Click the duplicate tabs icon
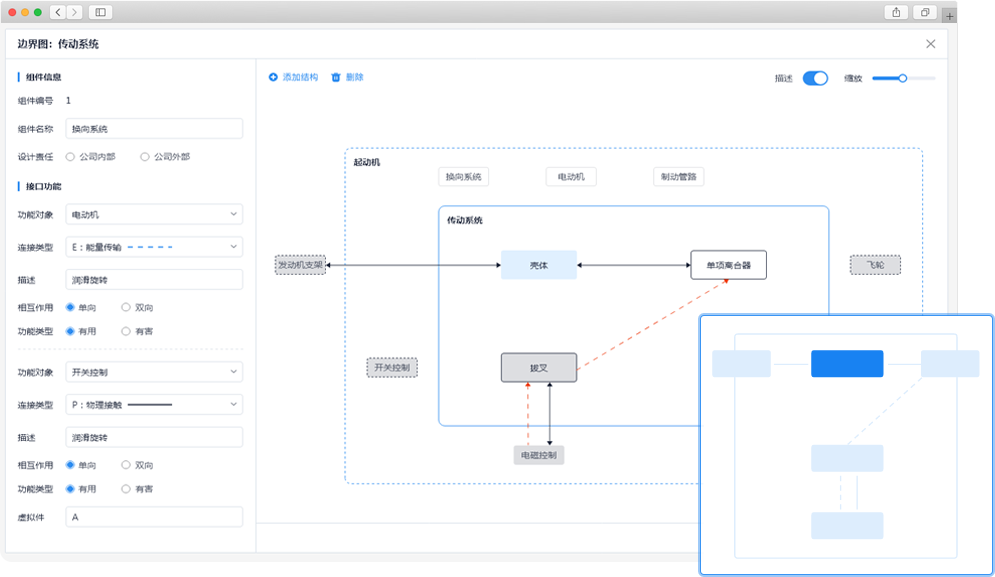The height and width of the screenshot is (577, 995). 925,12
